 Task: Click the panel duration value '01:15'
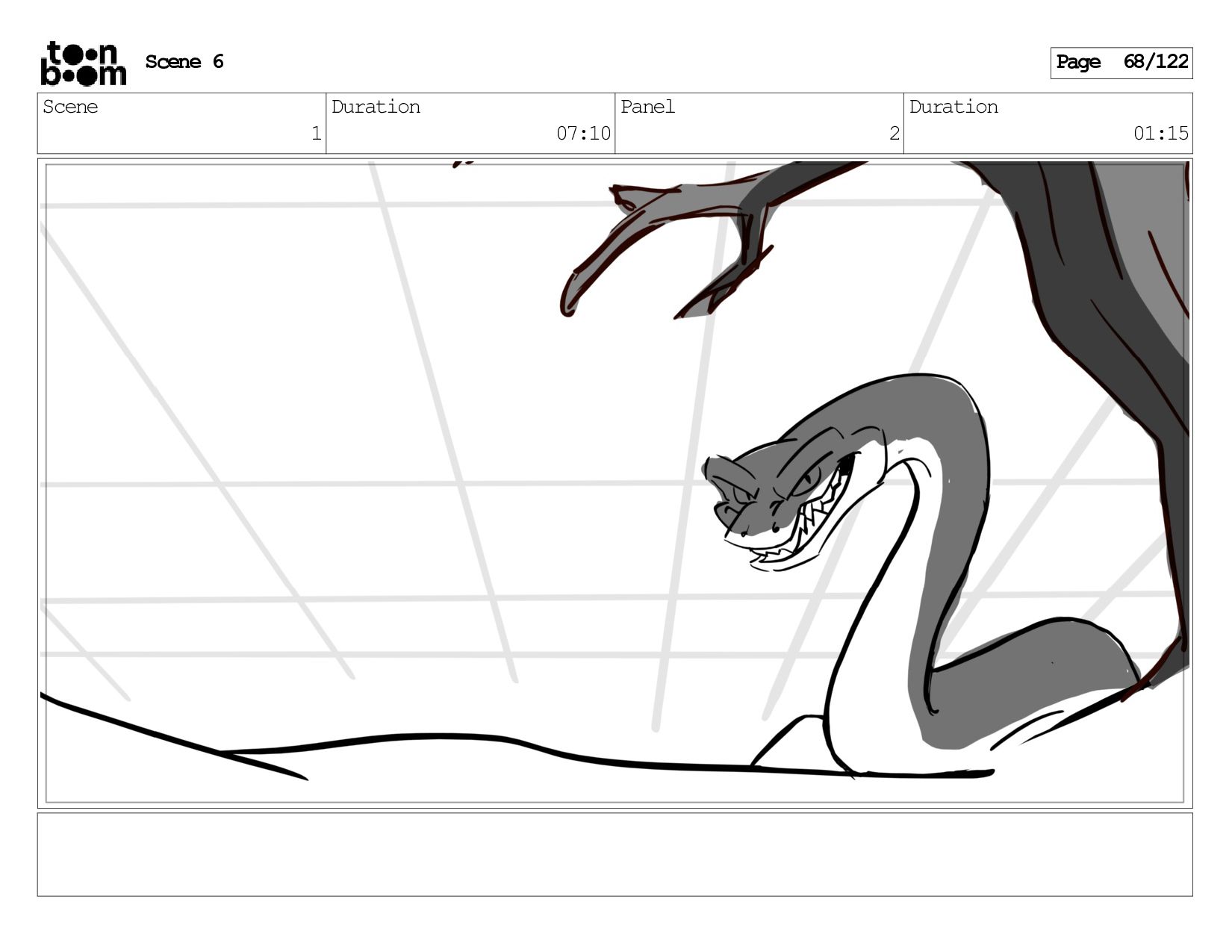1160,134
